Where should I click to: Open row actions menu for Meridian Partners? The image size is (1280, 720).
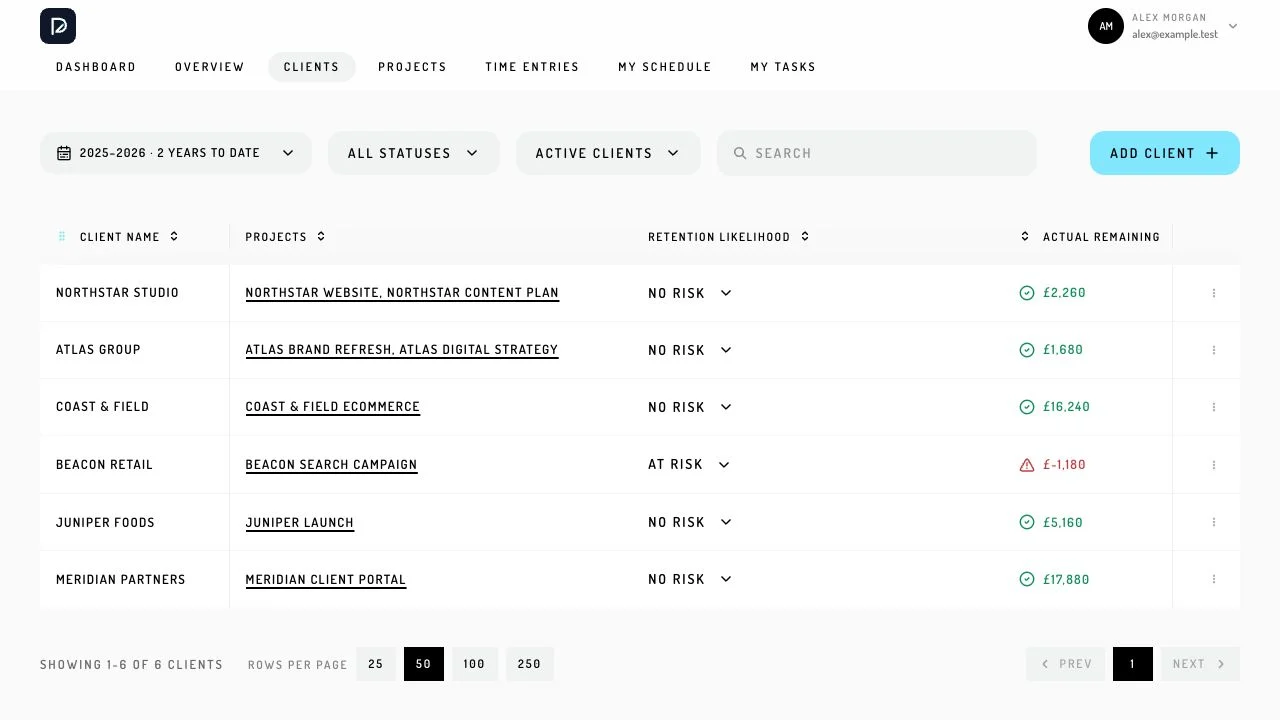(x=1214, y=579)
